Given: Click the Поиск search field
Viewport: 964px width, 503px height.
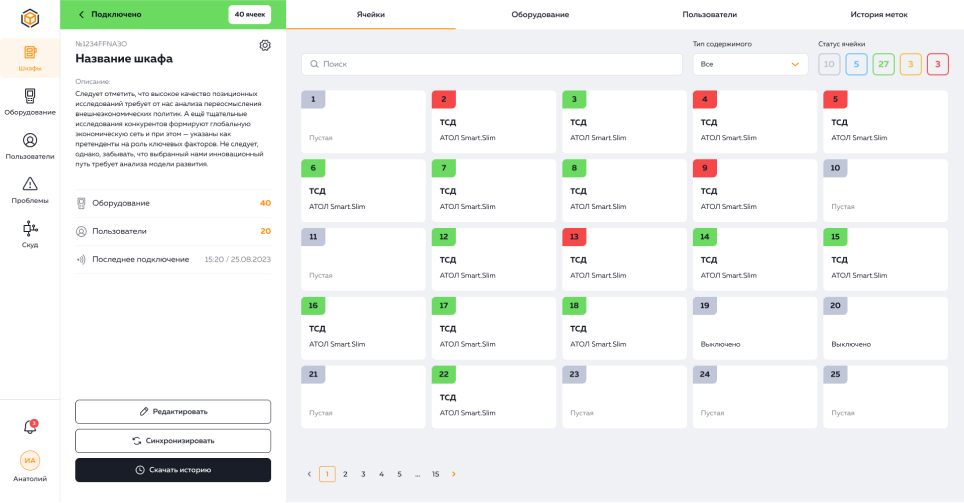Looking at the screenshot, I should pos(491,64).
